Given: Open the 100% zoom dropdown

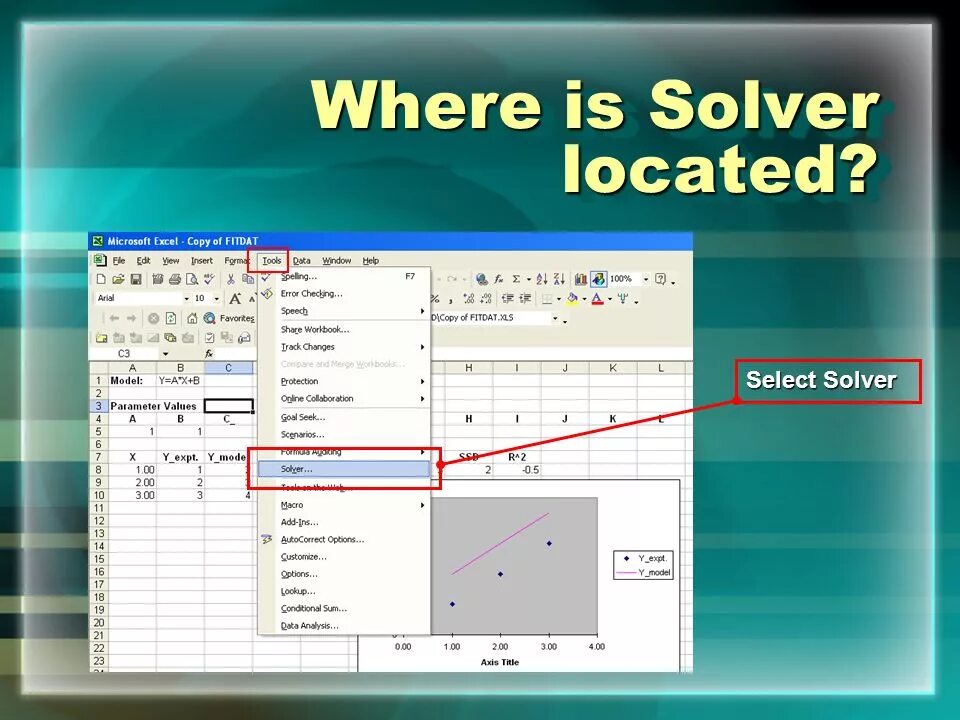Looking at the screenshot, I should [646, 279].
